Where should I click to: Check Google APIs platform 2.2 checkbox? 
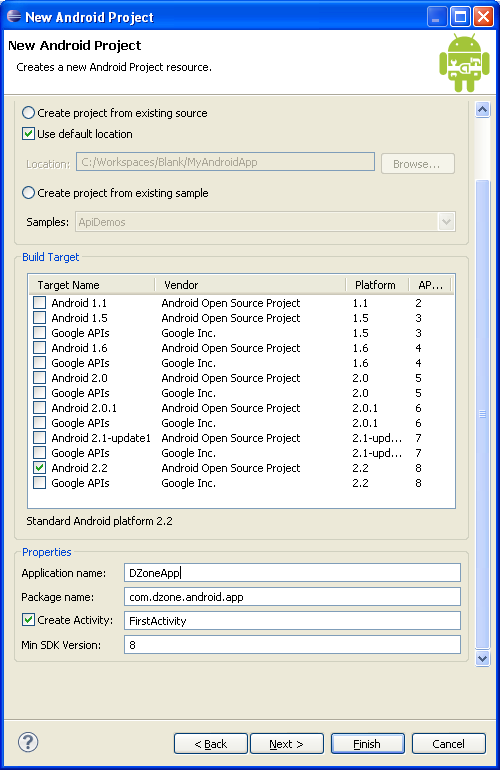pyautogui.click(x=39, y=482)
